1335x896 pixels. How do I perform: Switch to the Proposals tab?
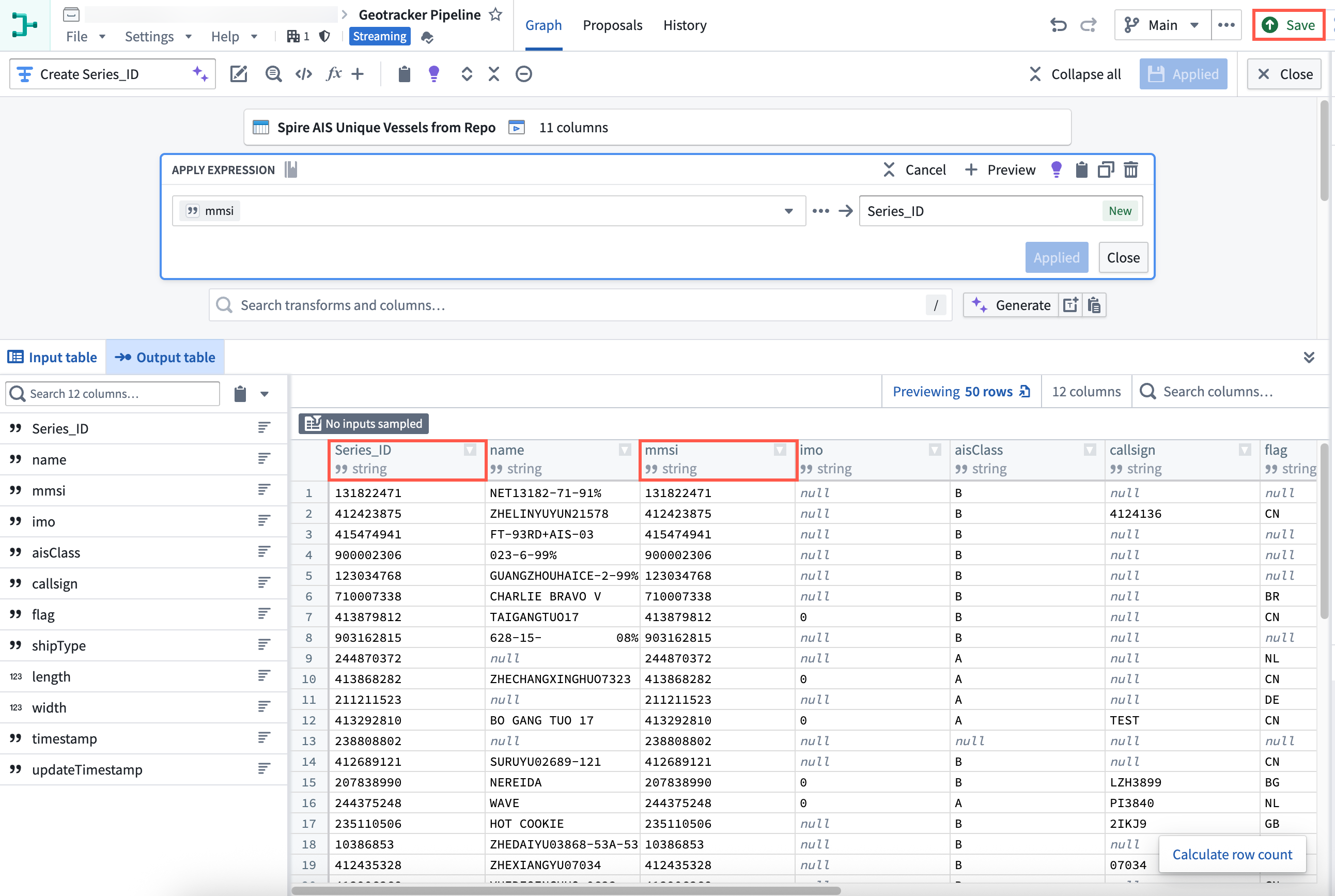pyautogui.click(x=612, y=25)
